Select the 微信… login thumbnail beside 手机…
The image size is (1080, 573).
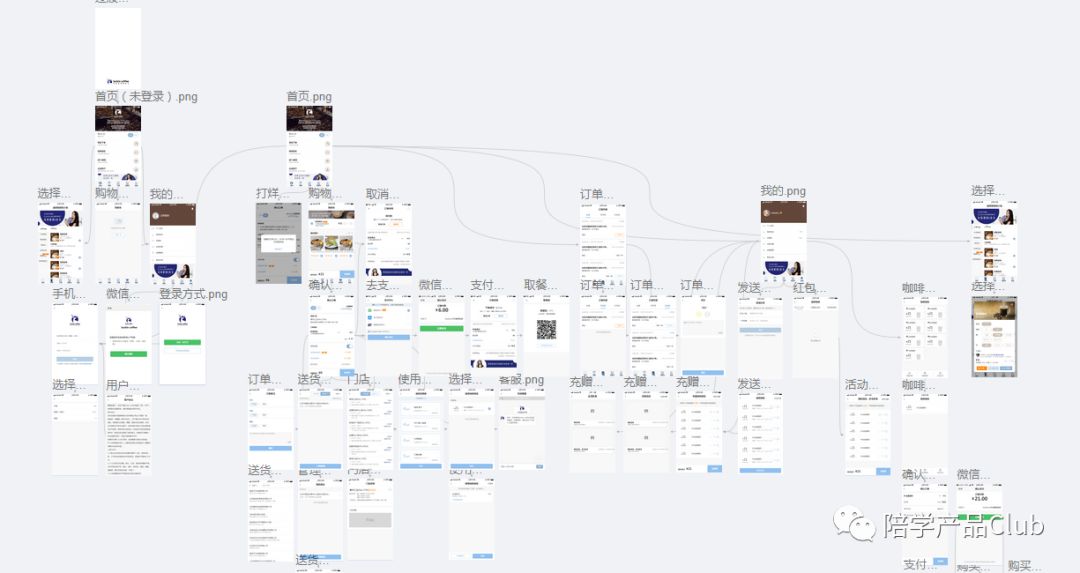click(x=129, y=343)
